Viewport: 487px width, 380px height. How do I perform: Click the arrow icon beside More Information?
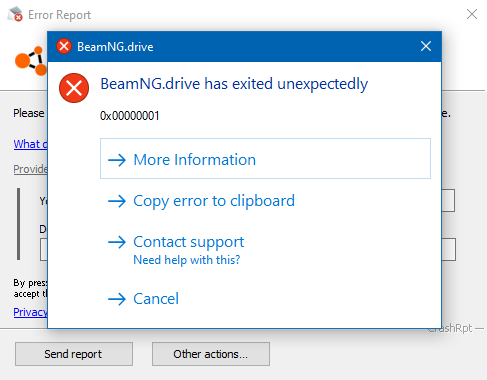click(x=117, y=160)
